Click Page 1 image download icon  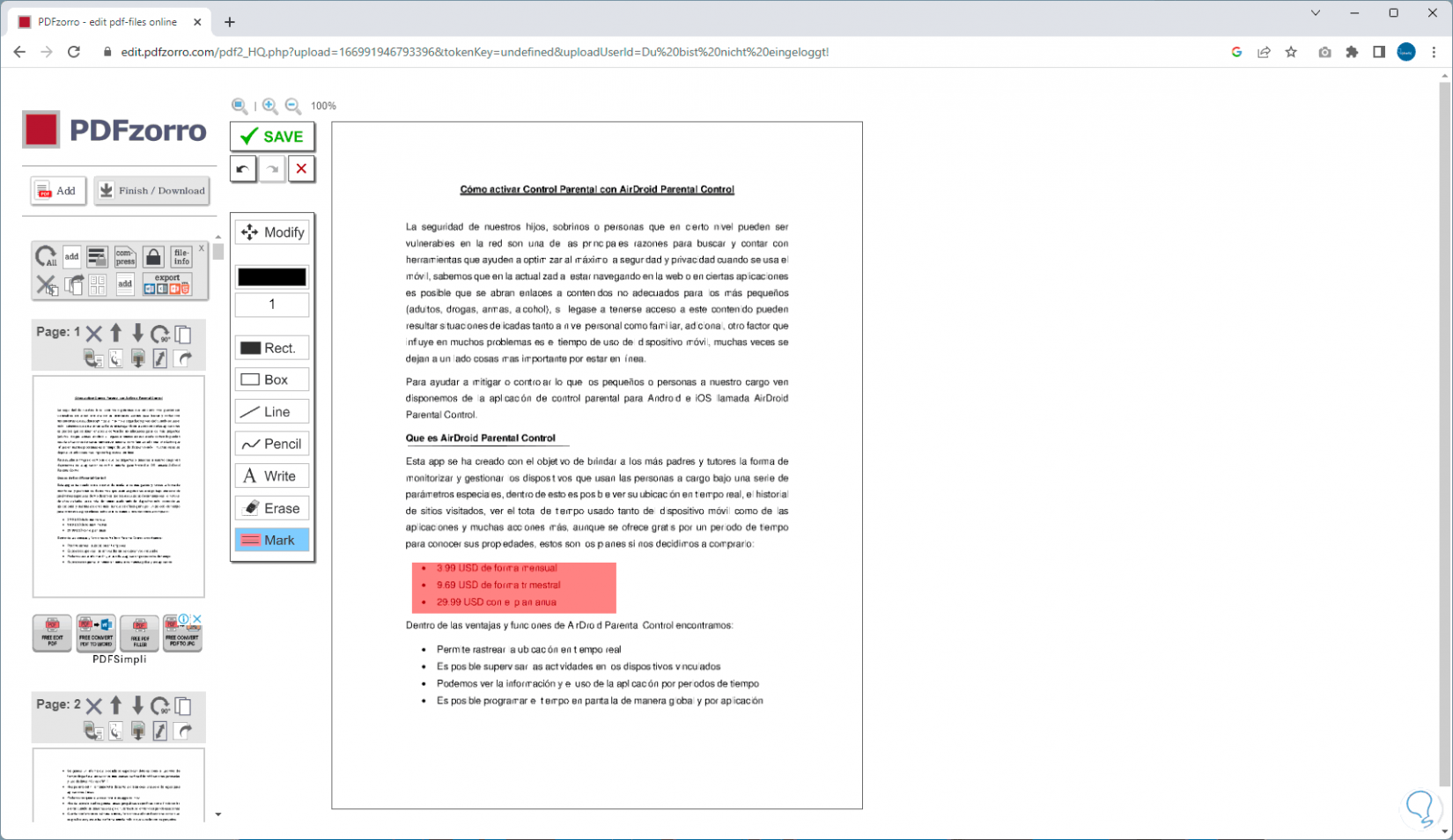tap(138, 358)
